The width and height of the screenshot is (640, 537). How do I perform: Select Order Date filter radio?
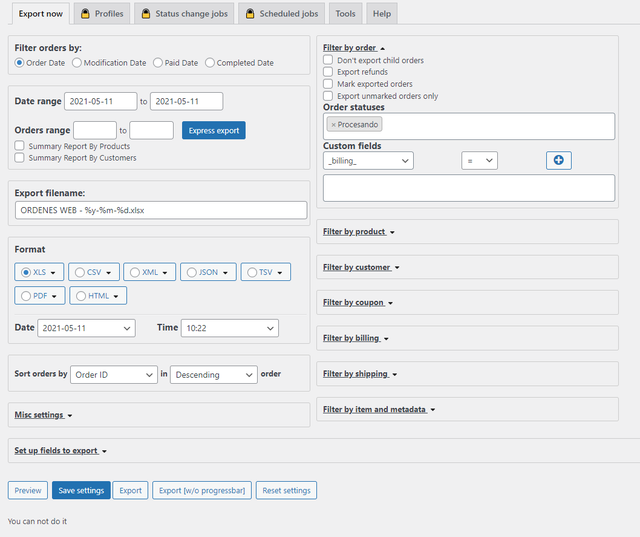coord(19,63)
